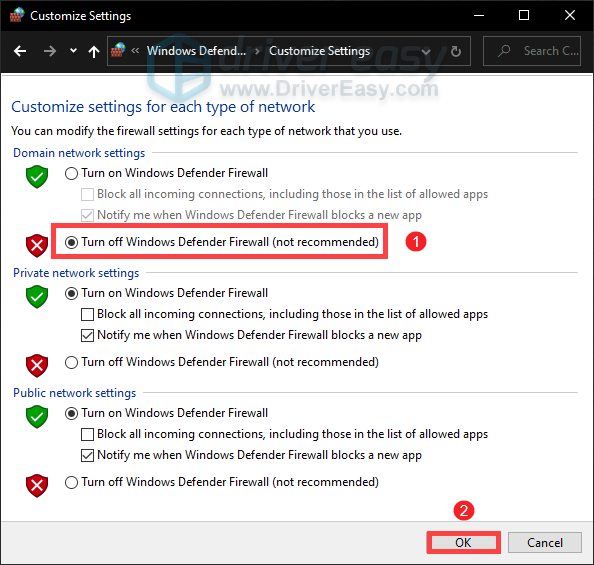This screenshot has height=565, width=594.
Task: Go back using the back arrow
Action: click(20, 51)
